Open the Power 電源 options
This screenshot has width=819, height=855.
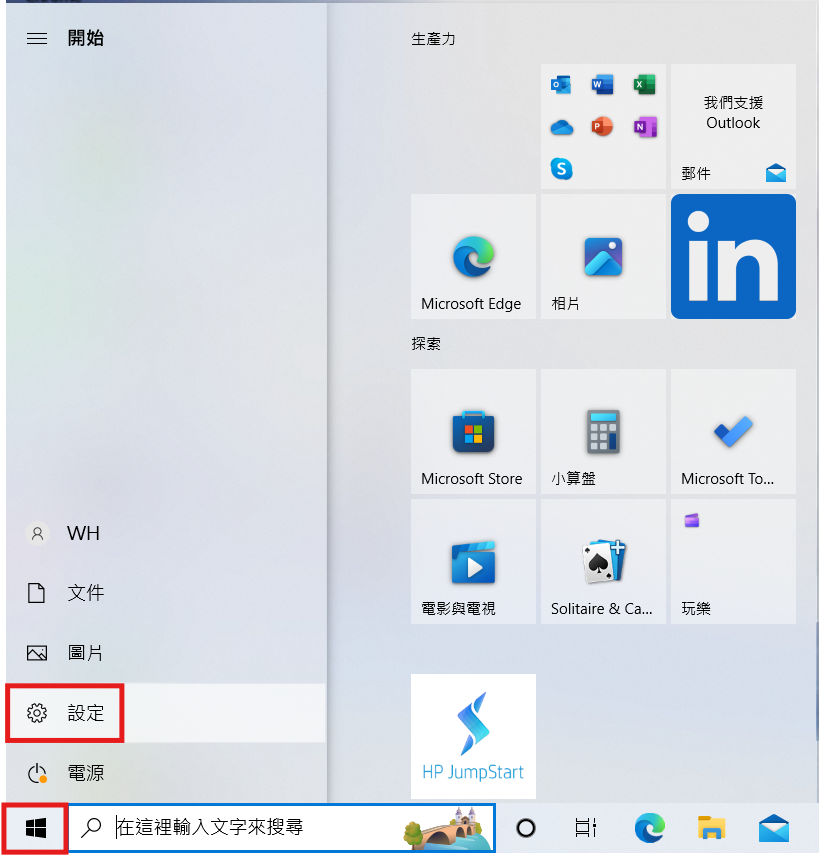click(166, 773)
